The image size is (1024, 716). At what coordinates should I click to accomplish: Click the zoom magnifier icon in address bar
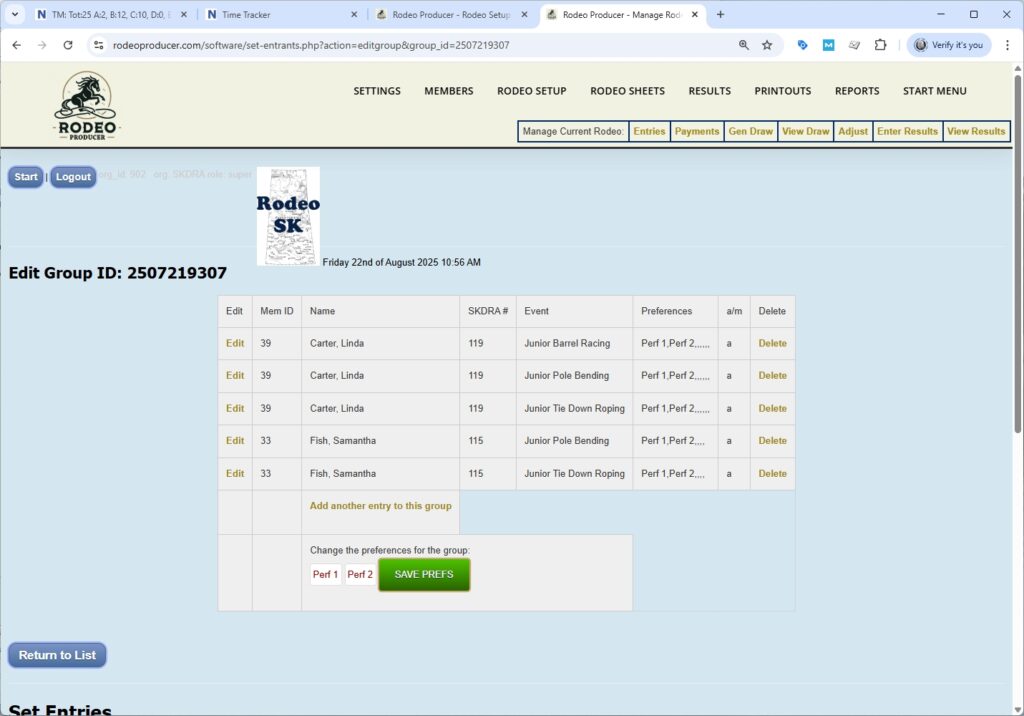pos(744,45)
